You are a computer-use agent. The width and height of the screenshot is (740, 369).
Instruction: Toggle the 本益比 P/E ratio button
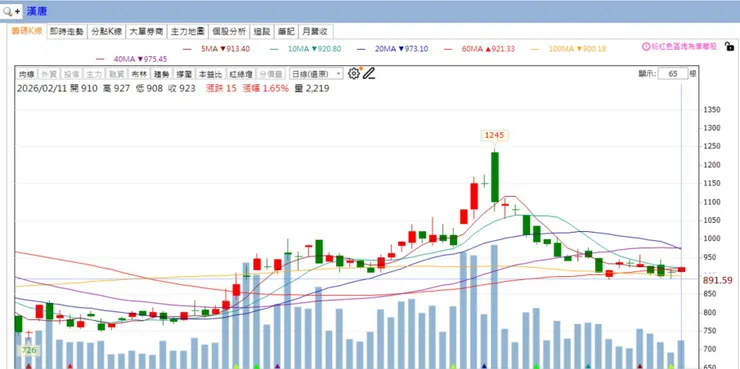[x=210, y=74]
